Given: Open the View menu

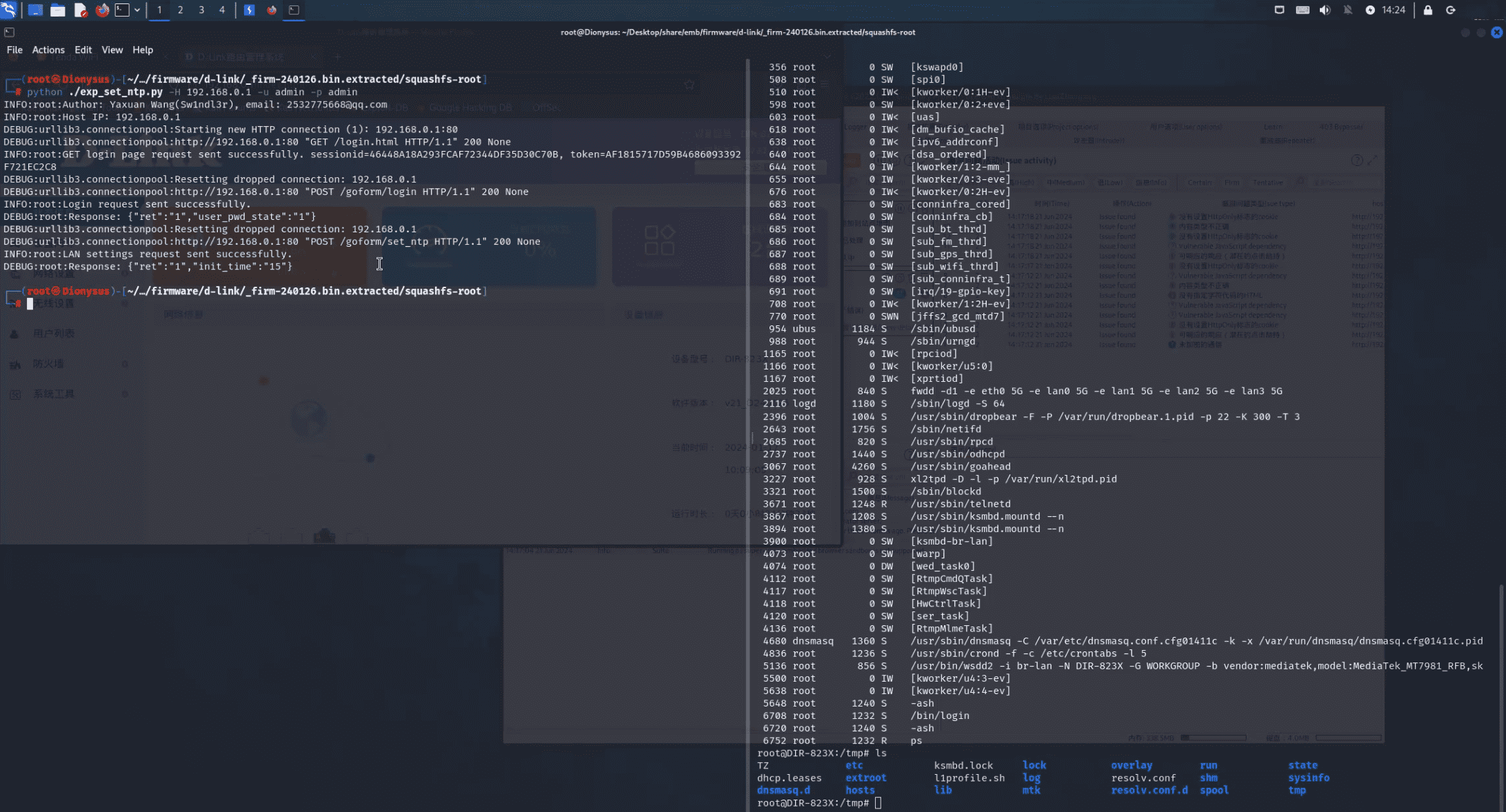Looking at the screenshot, I should click(x=112, y=50).
